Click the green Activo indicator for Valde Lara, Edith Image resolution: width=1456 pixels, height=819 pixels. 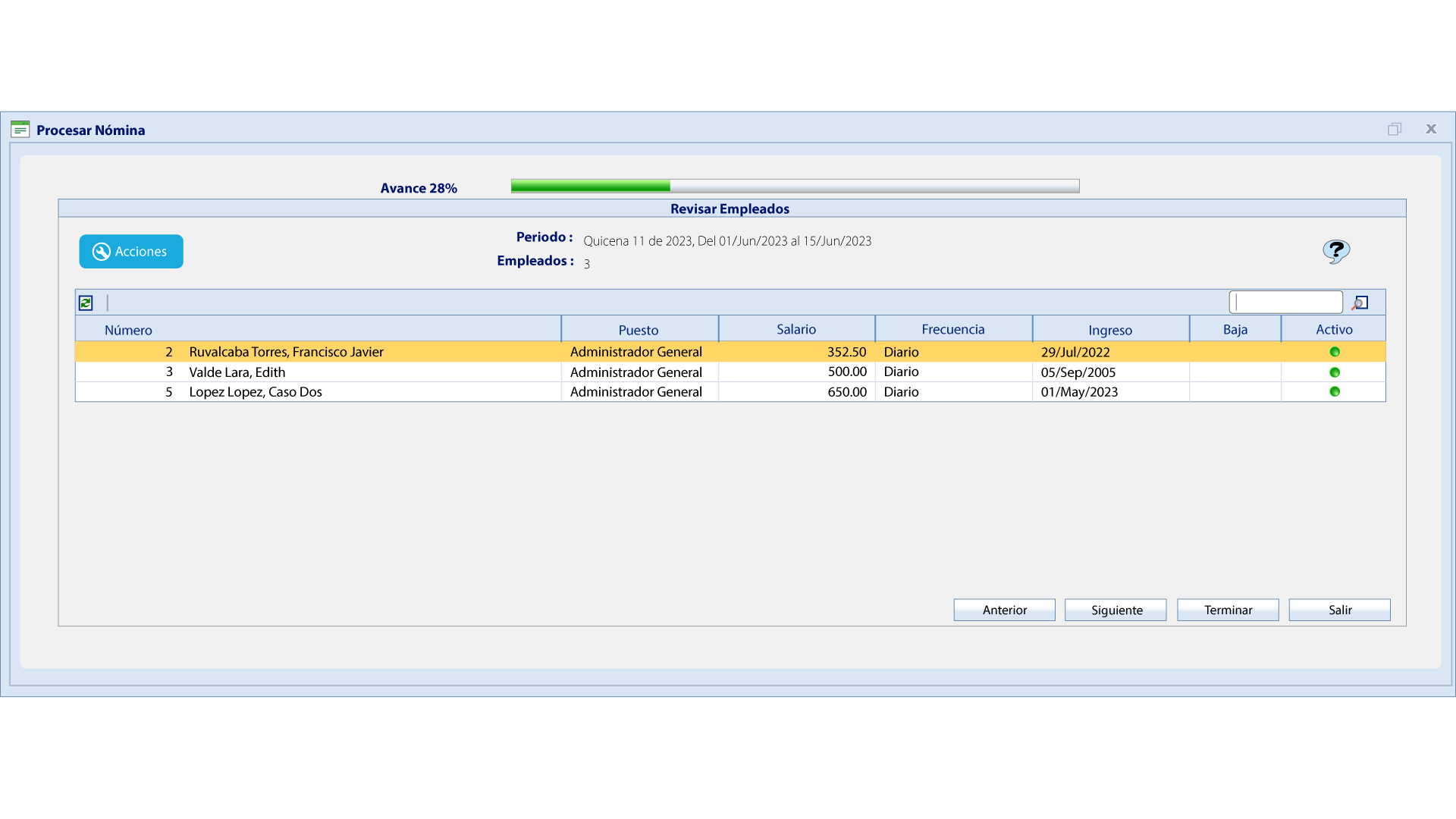(x=1335, y=372)
